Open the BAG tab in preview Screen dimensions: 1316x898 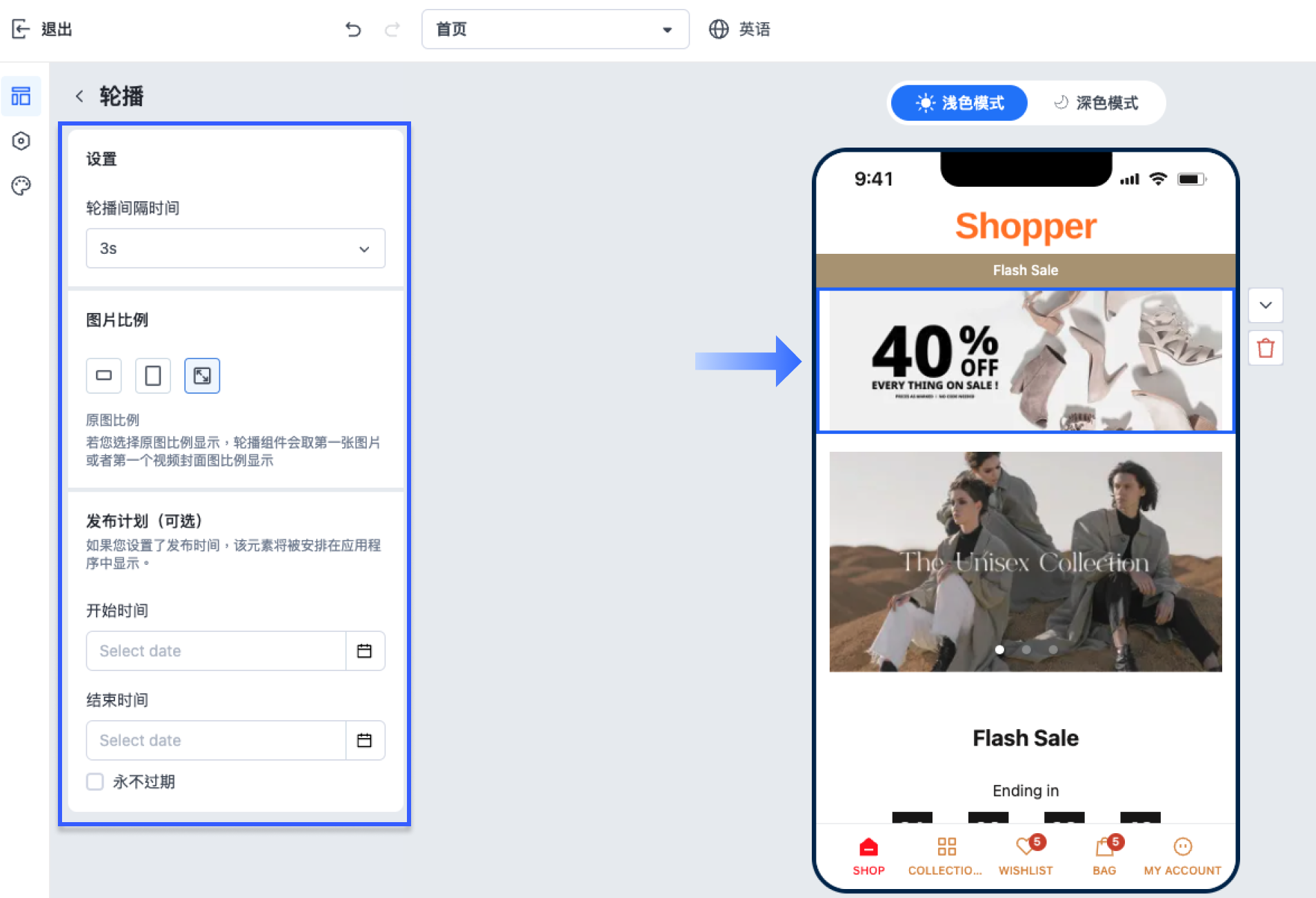pyautogui.click(x=1104, y=856)
